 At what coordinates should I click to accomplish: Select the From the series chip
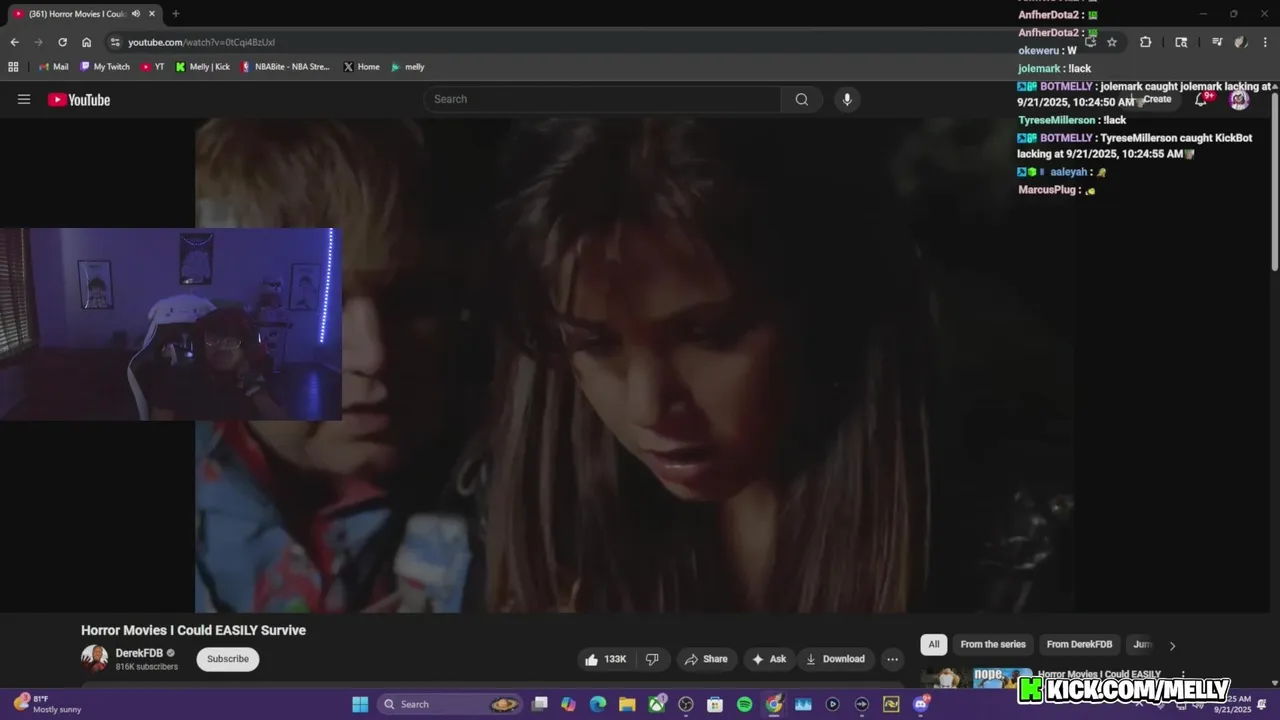(993, 644)
